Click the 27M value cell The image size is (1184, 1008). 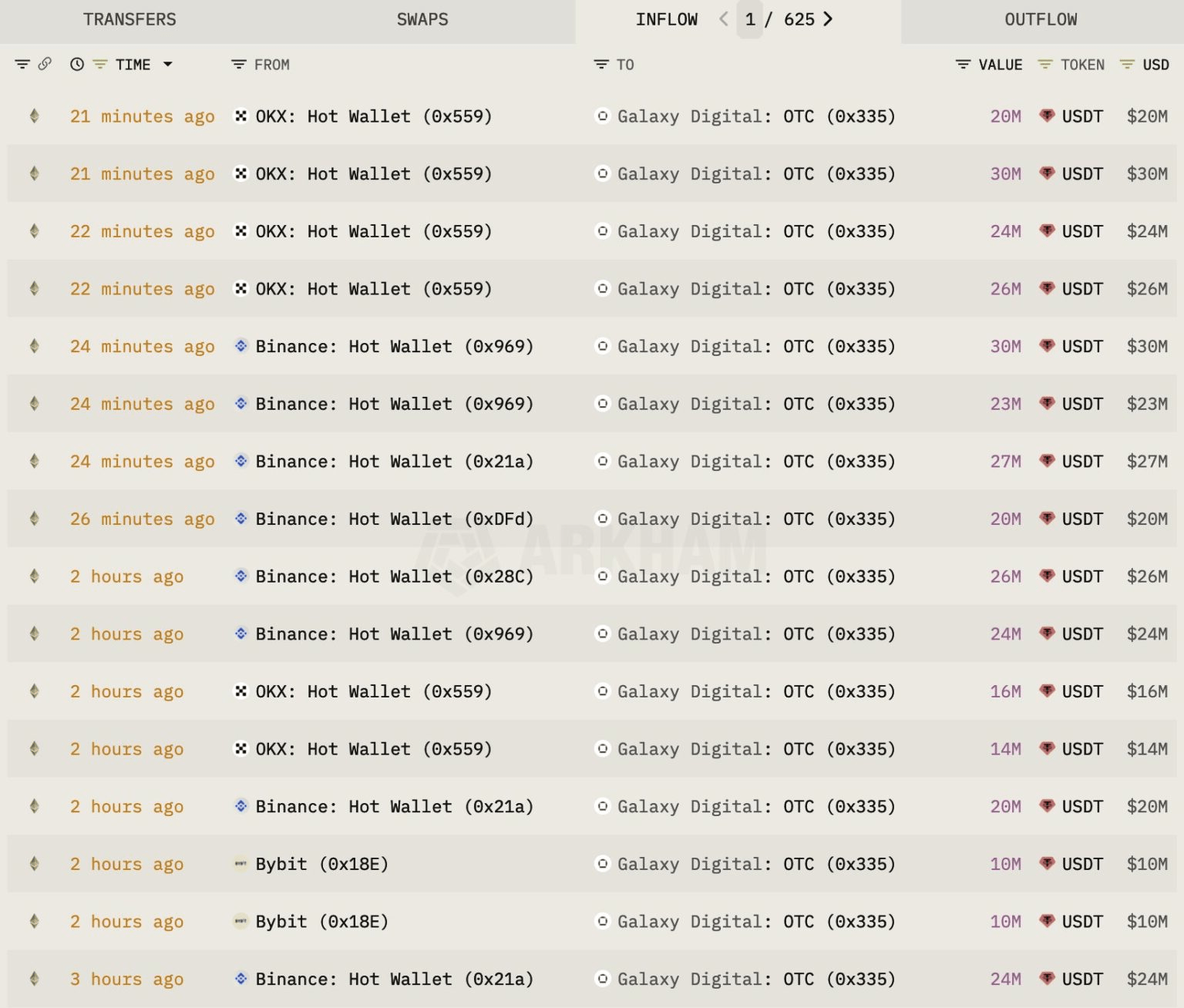tap(1006, 462)
